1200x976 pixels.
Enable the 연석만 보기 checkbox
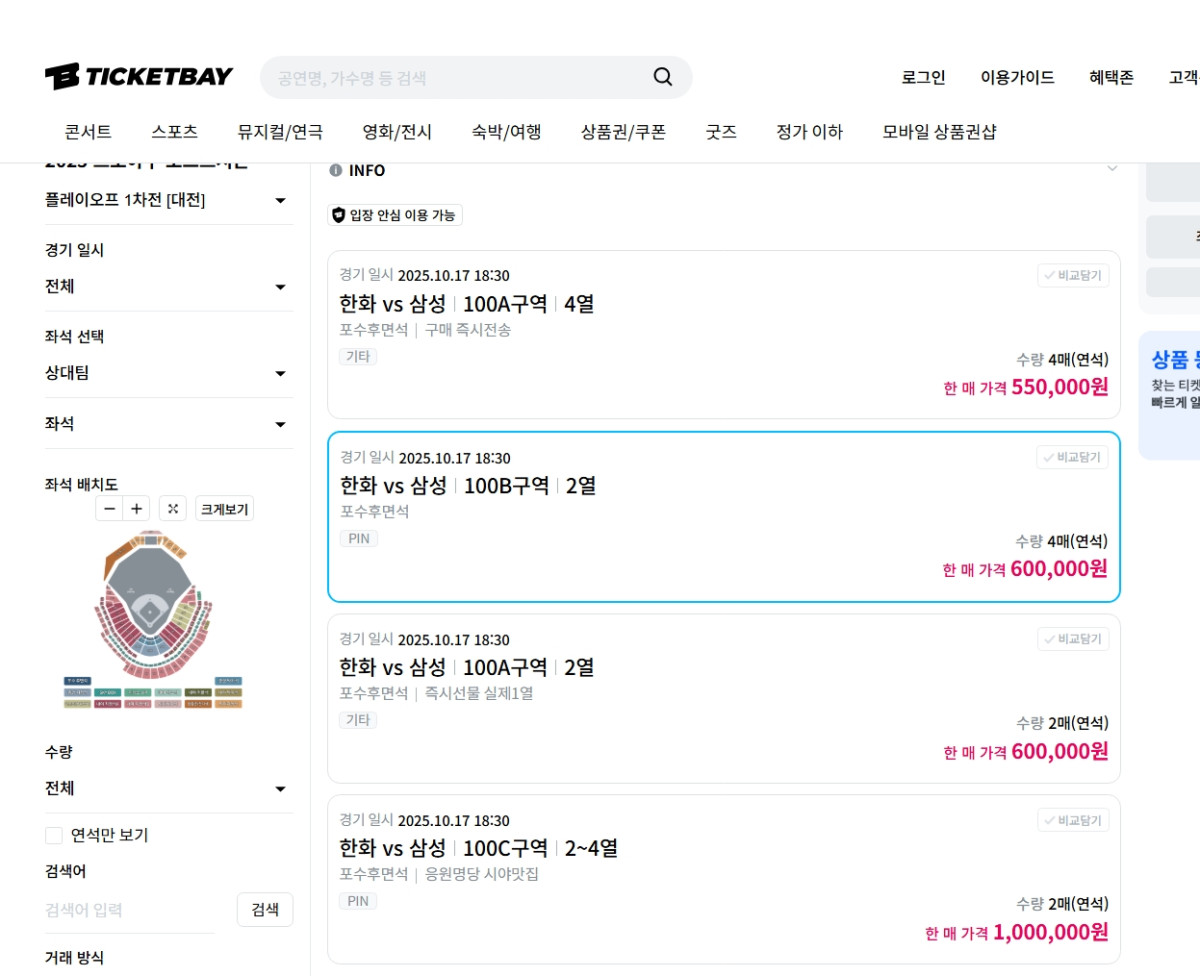tap(53, 835)
